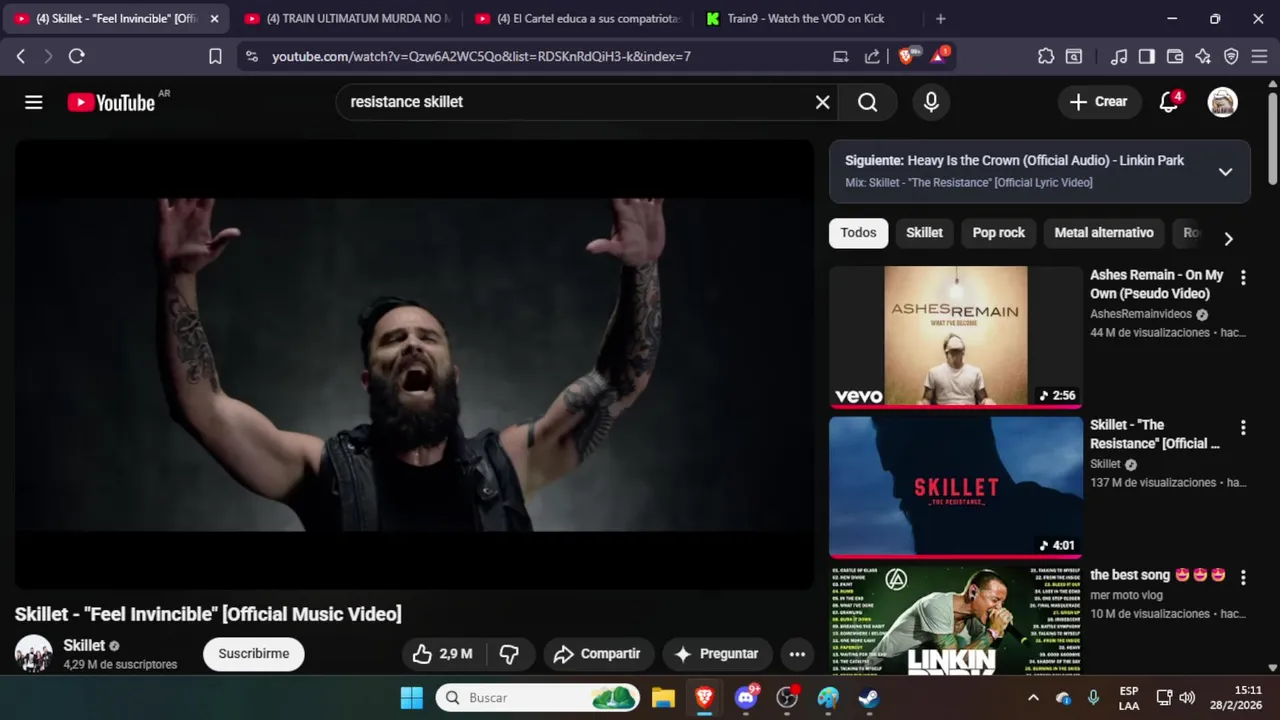Go to the YouTube home logo
This screenshot has height=720, width=1280.
coord(111,102)
